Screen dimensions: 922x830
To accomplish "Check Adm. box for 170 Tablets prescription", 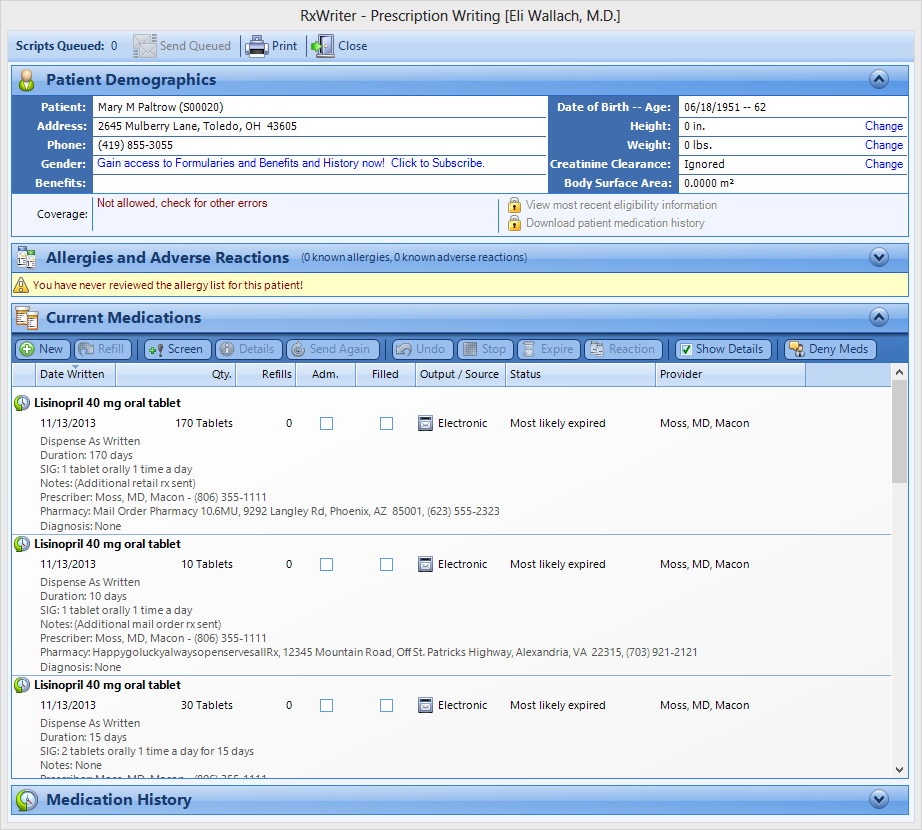I will tap(326, 423).
